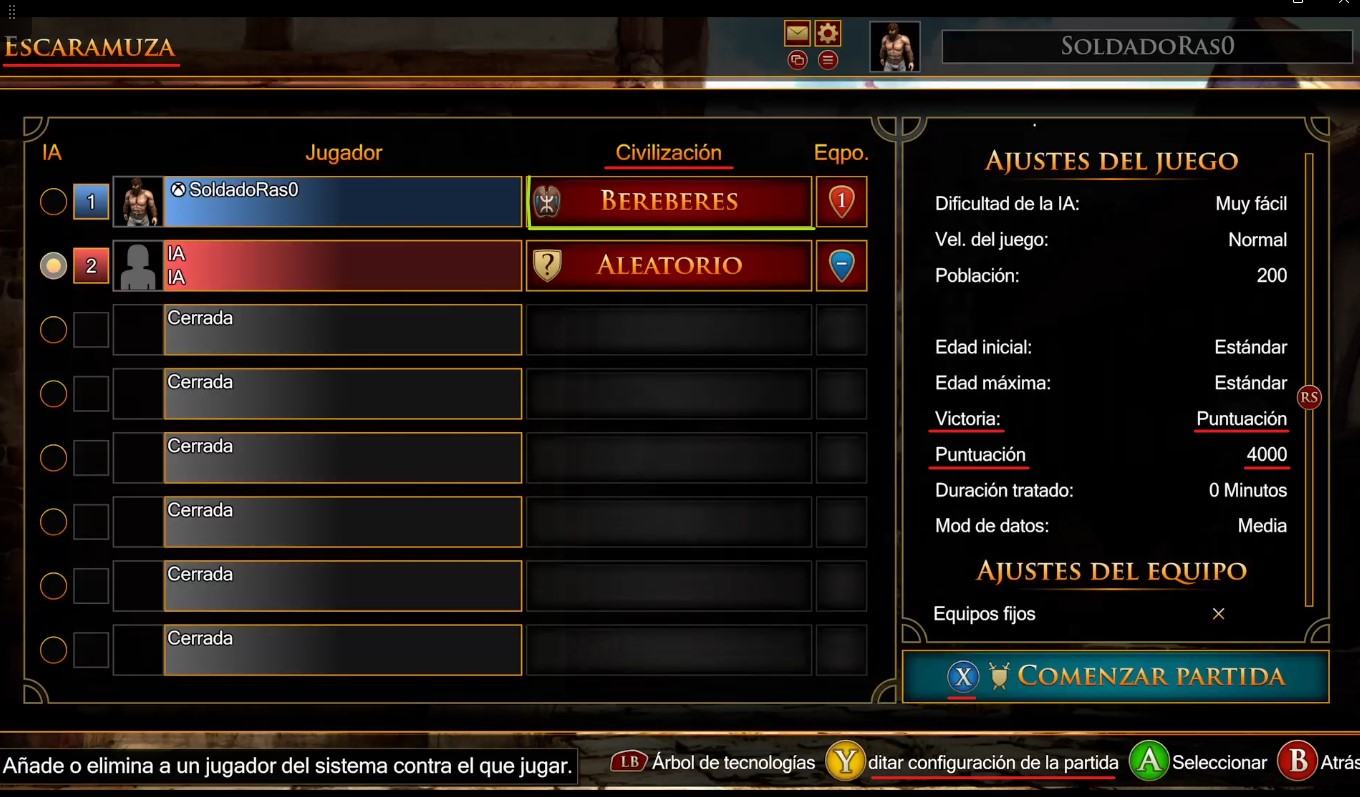The width and height of the screenshot is (1360, 797).
Task: Start the match with Comenzar Partida
Action: (1116, 677)
